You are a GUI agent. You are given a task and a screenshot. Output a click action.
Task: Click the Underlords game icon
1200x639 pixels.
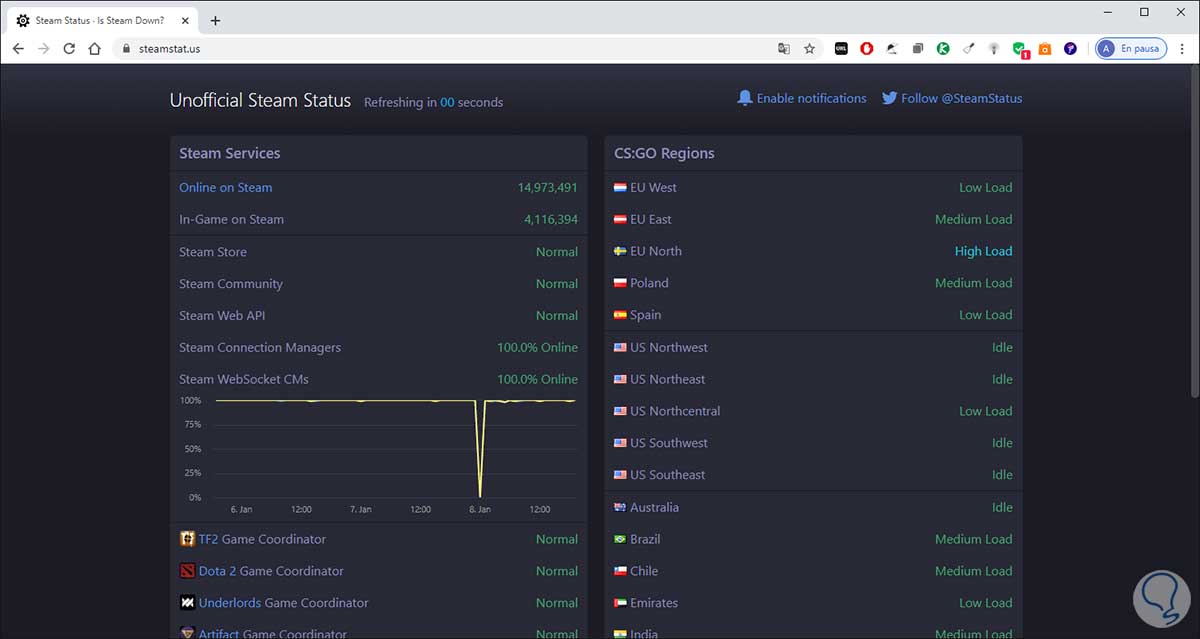(187, 603)
